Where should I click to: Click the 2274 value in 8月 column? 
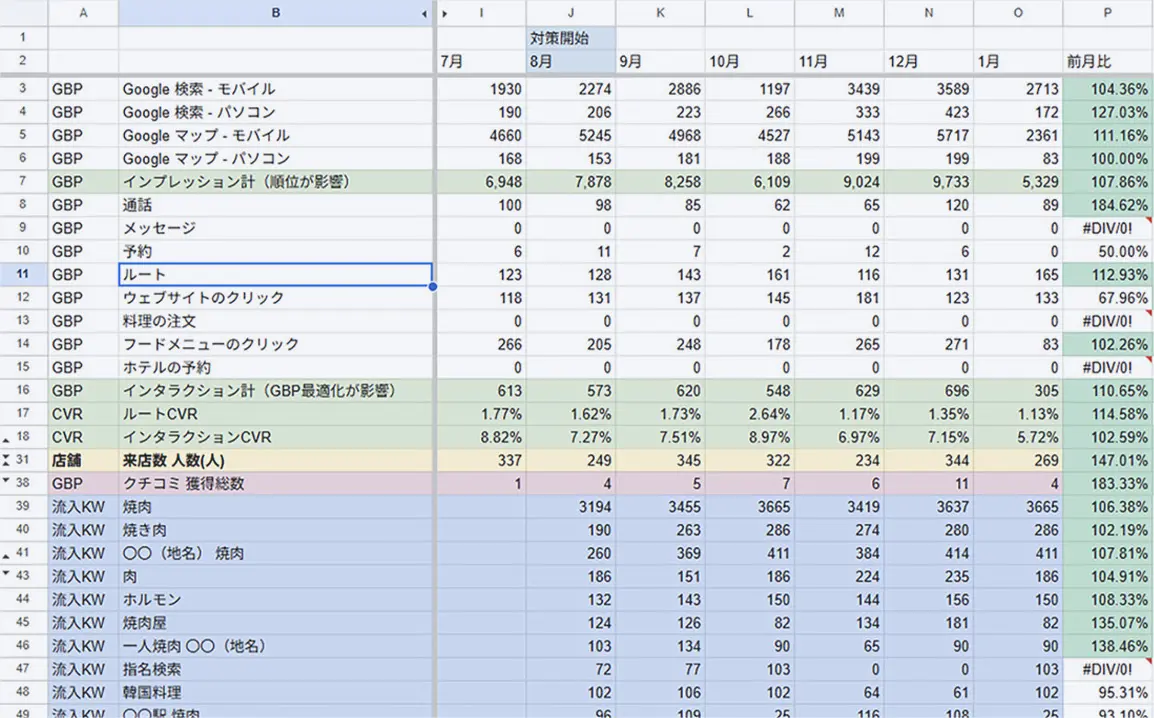570,89
